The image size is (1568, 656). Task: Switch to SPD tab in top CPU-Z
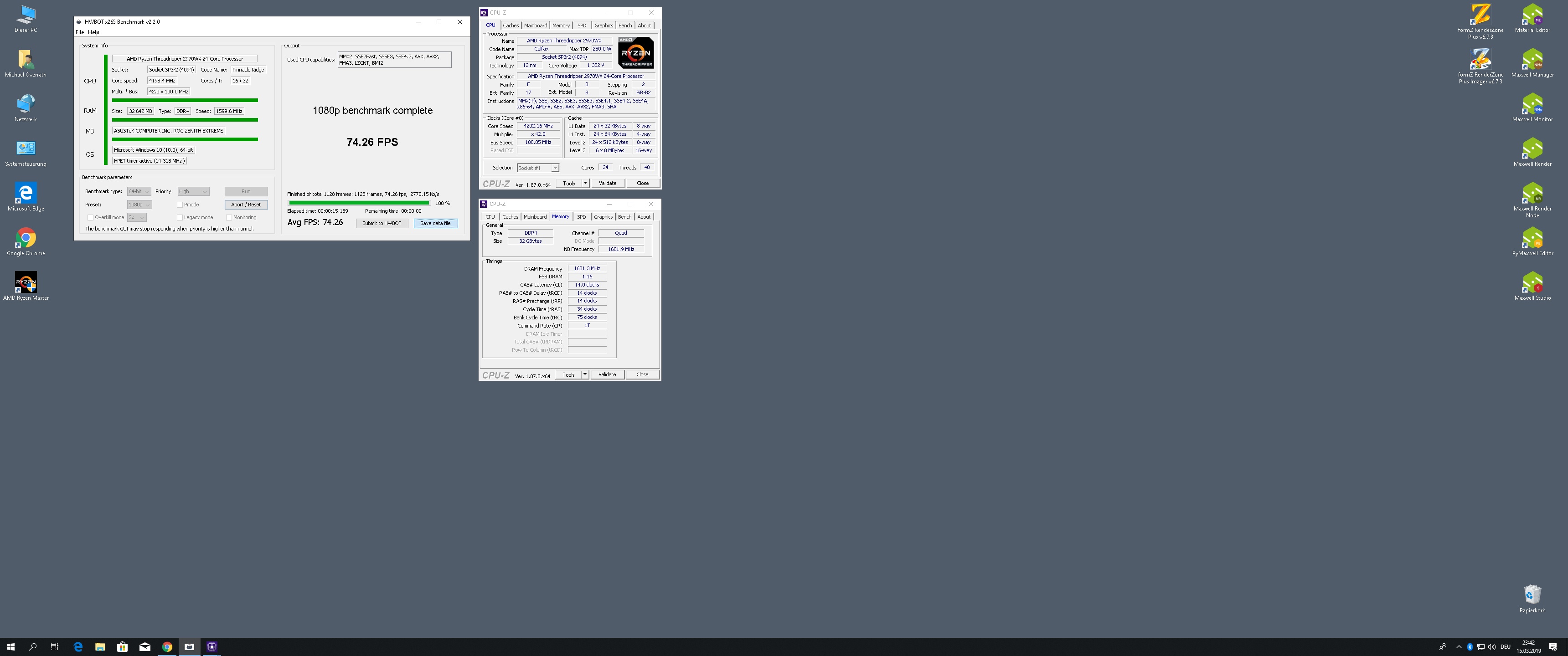[x=582, y=26]
